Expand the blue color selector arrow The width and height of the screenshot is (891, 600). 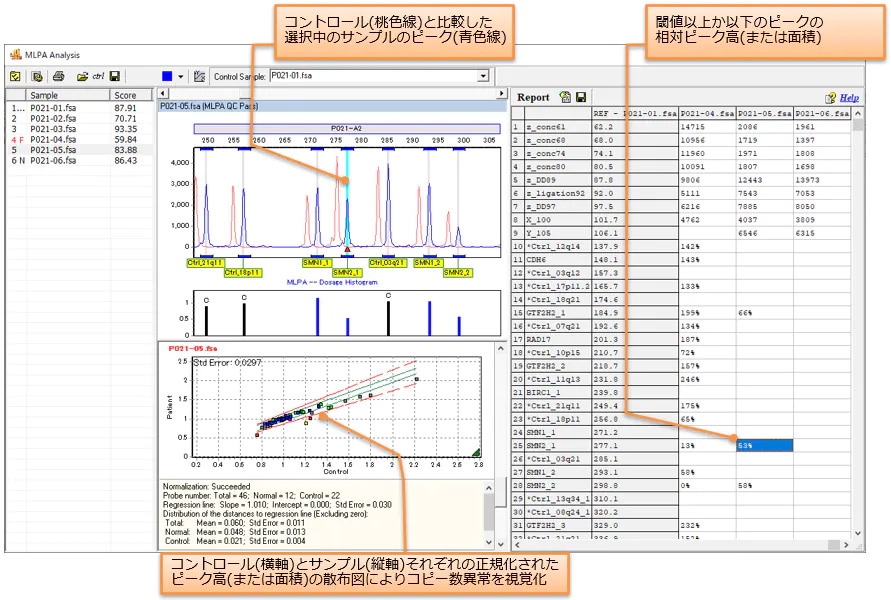181,76
